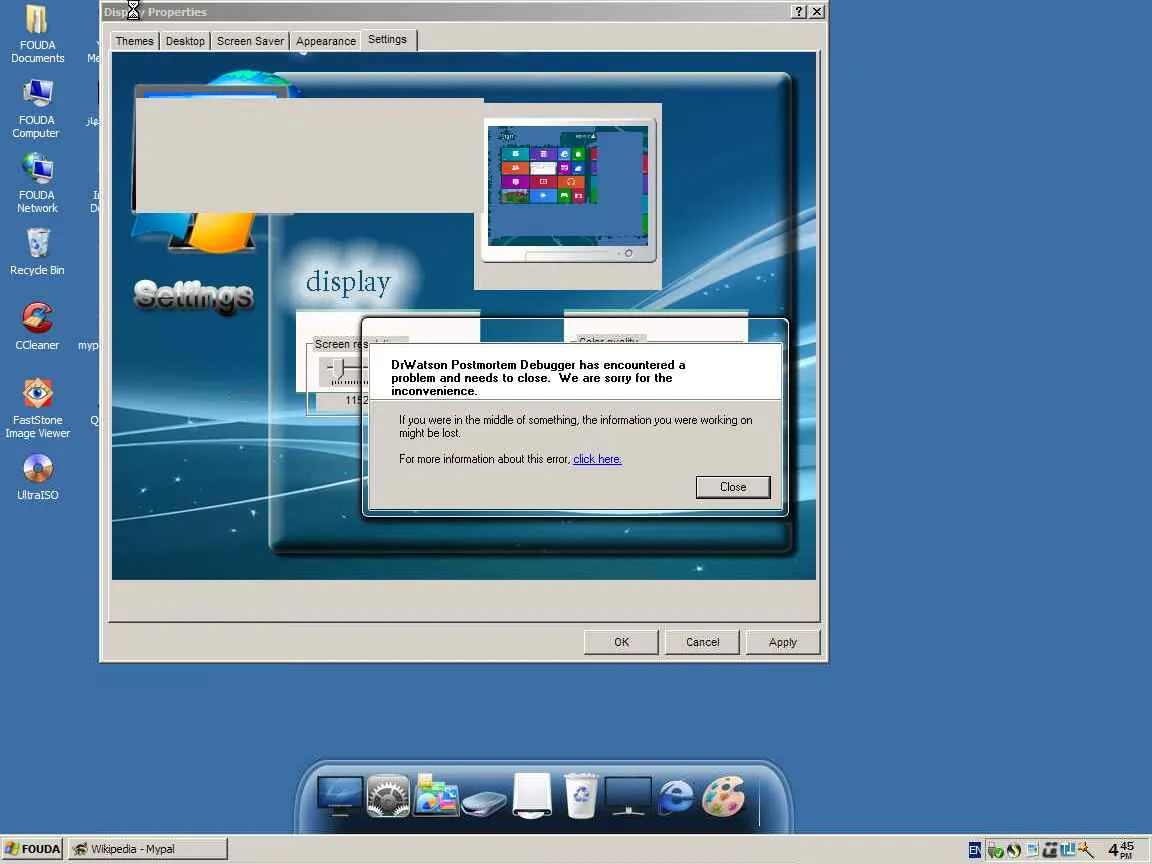Open the optical disc drive icon in dock

[532, 795]
